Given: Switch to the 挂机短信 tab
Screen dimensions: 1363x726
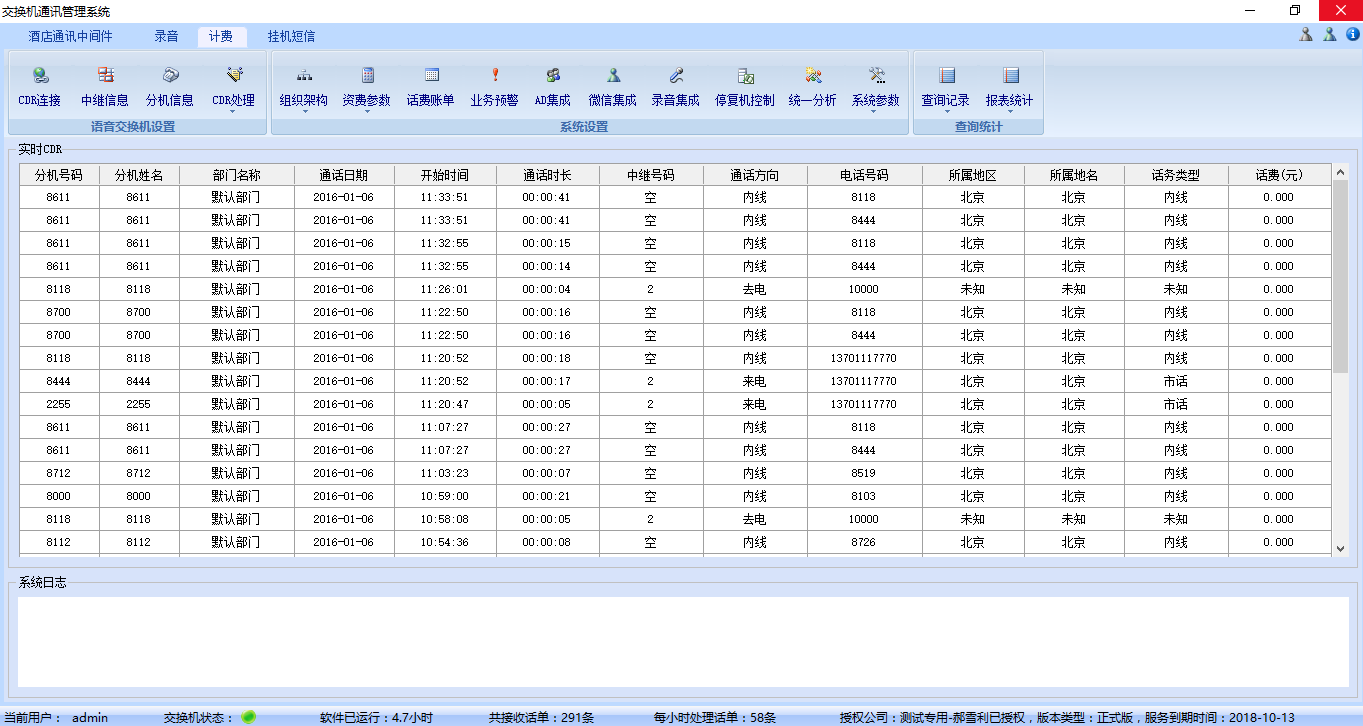Looking at the screenshot, I should tap(291, 37).
